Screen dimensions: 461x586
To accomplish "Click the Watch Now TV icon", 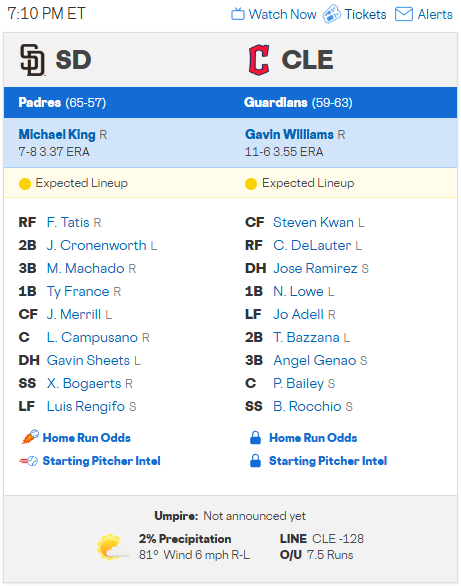I will point(238,14).
